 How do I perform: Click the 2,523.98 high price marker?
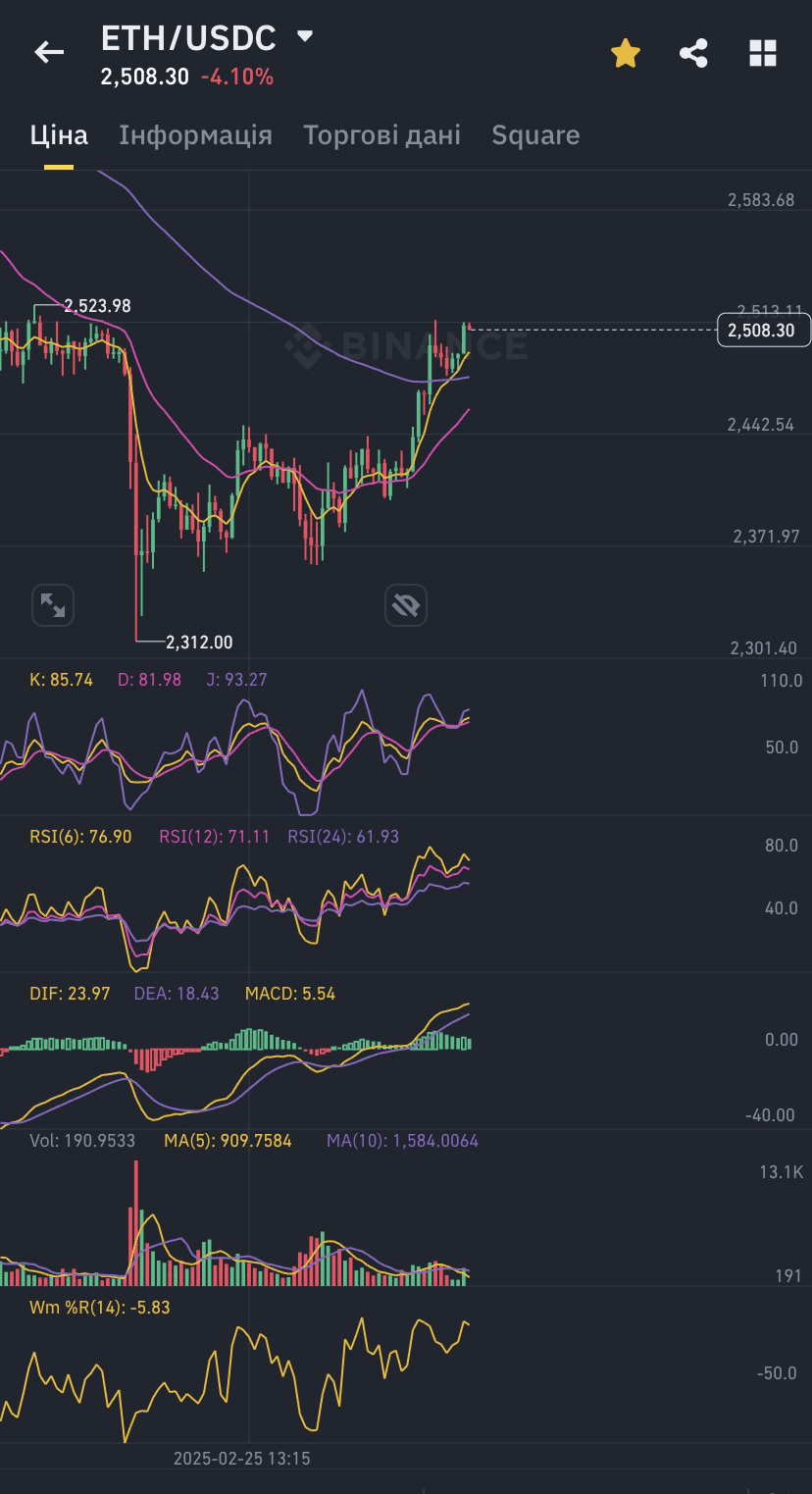[97, 306]
